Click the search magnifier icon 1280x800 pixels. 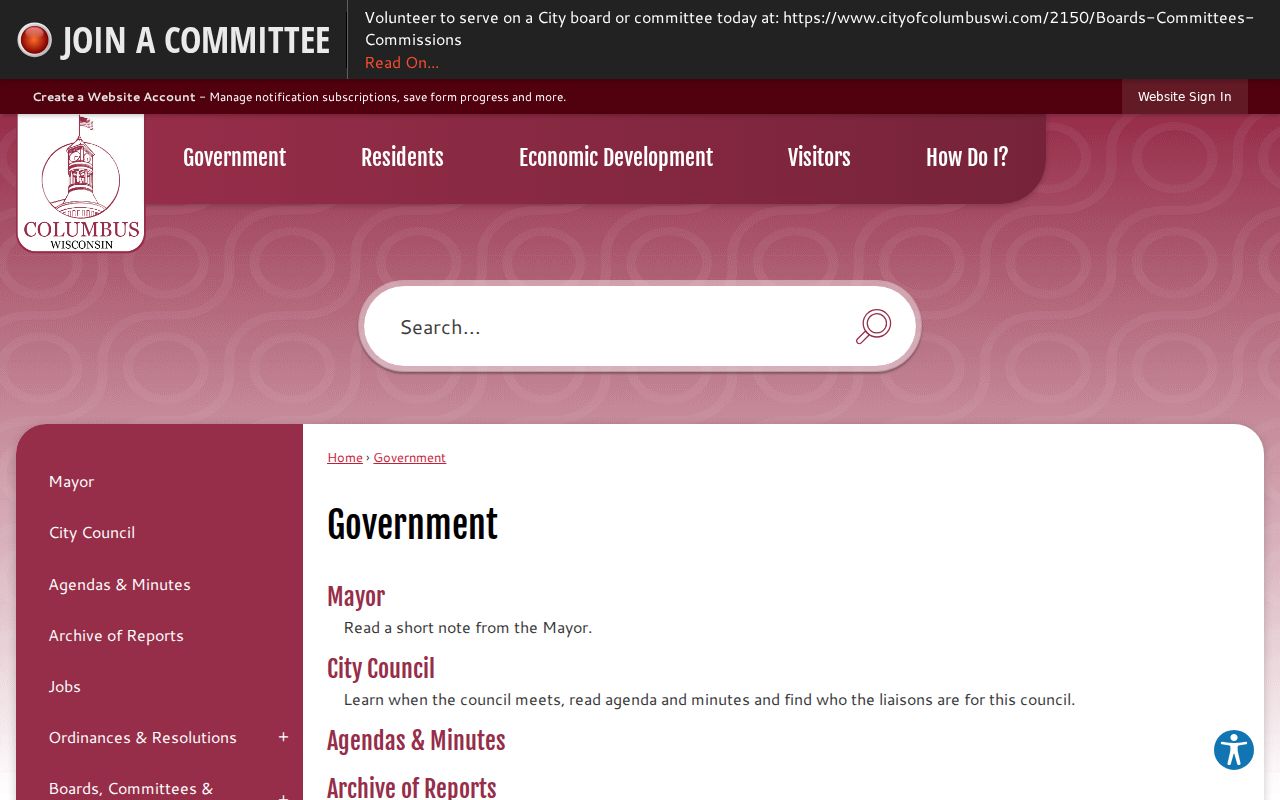pos(873,326)
